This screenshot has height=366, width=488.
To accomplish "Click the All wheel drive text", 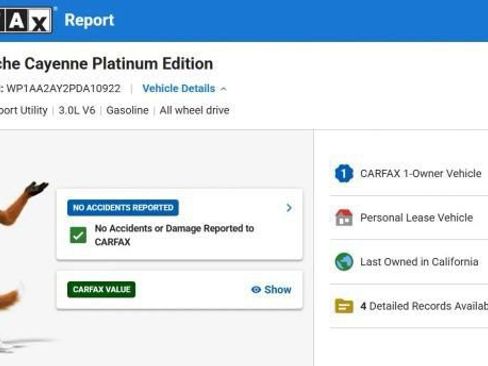I will pyautogui.click(x=194, y=110).
